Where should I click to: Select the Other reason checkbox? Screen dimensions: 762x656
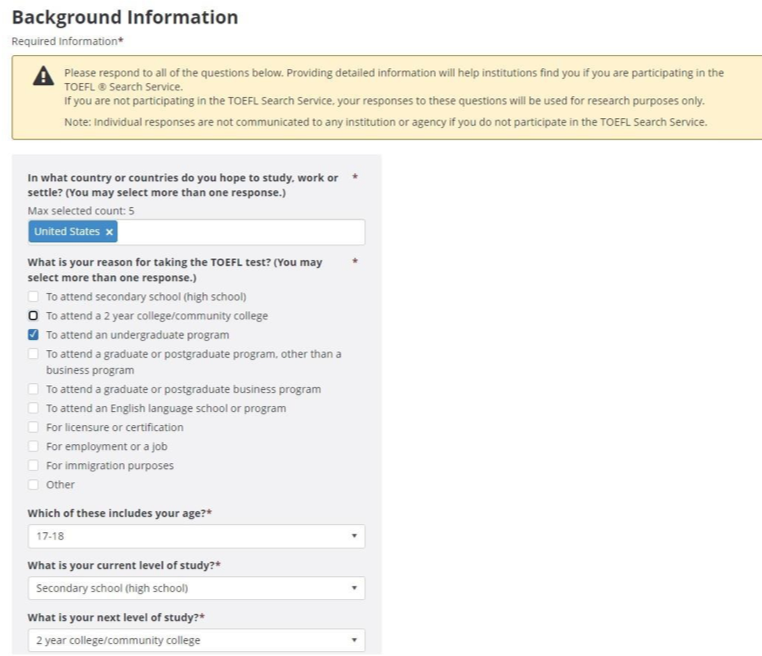click(33, 484)
